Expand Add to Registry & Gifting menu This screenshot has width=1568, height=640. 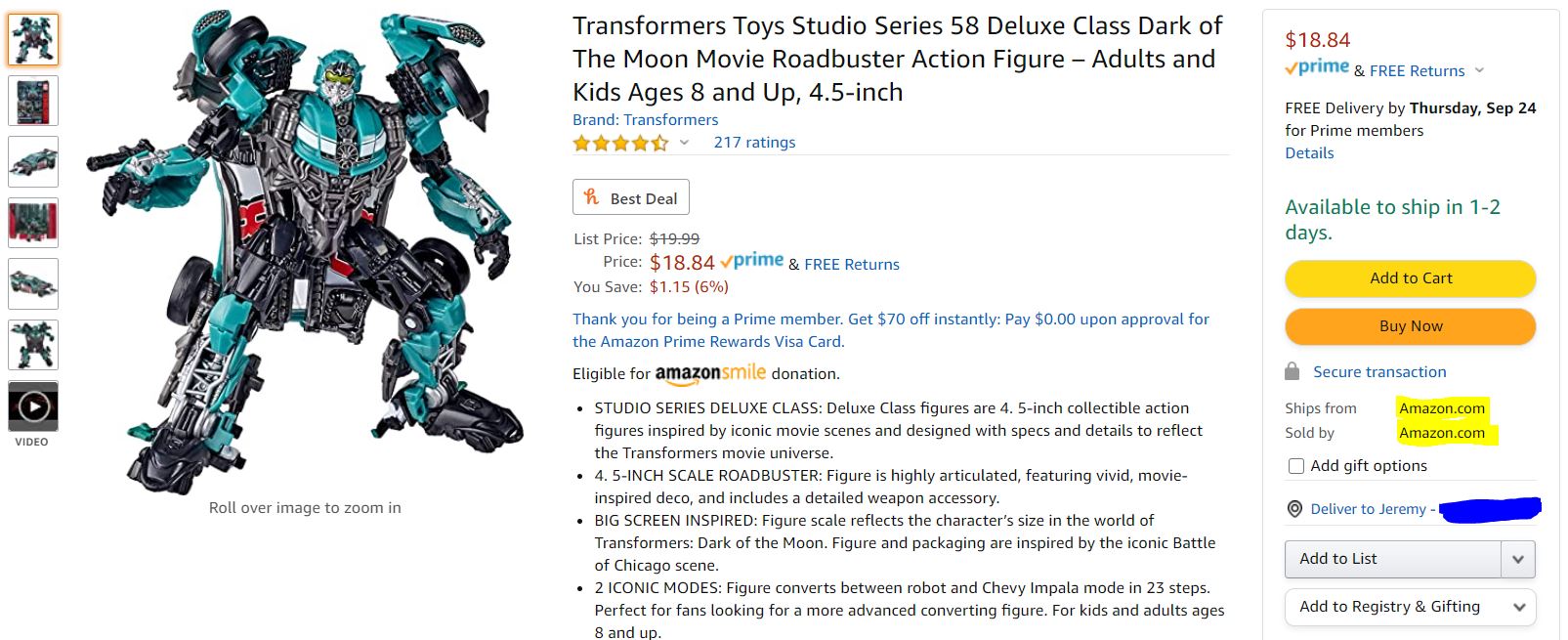click(x=1517, y=607)
